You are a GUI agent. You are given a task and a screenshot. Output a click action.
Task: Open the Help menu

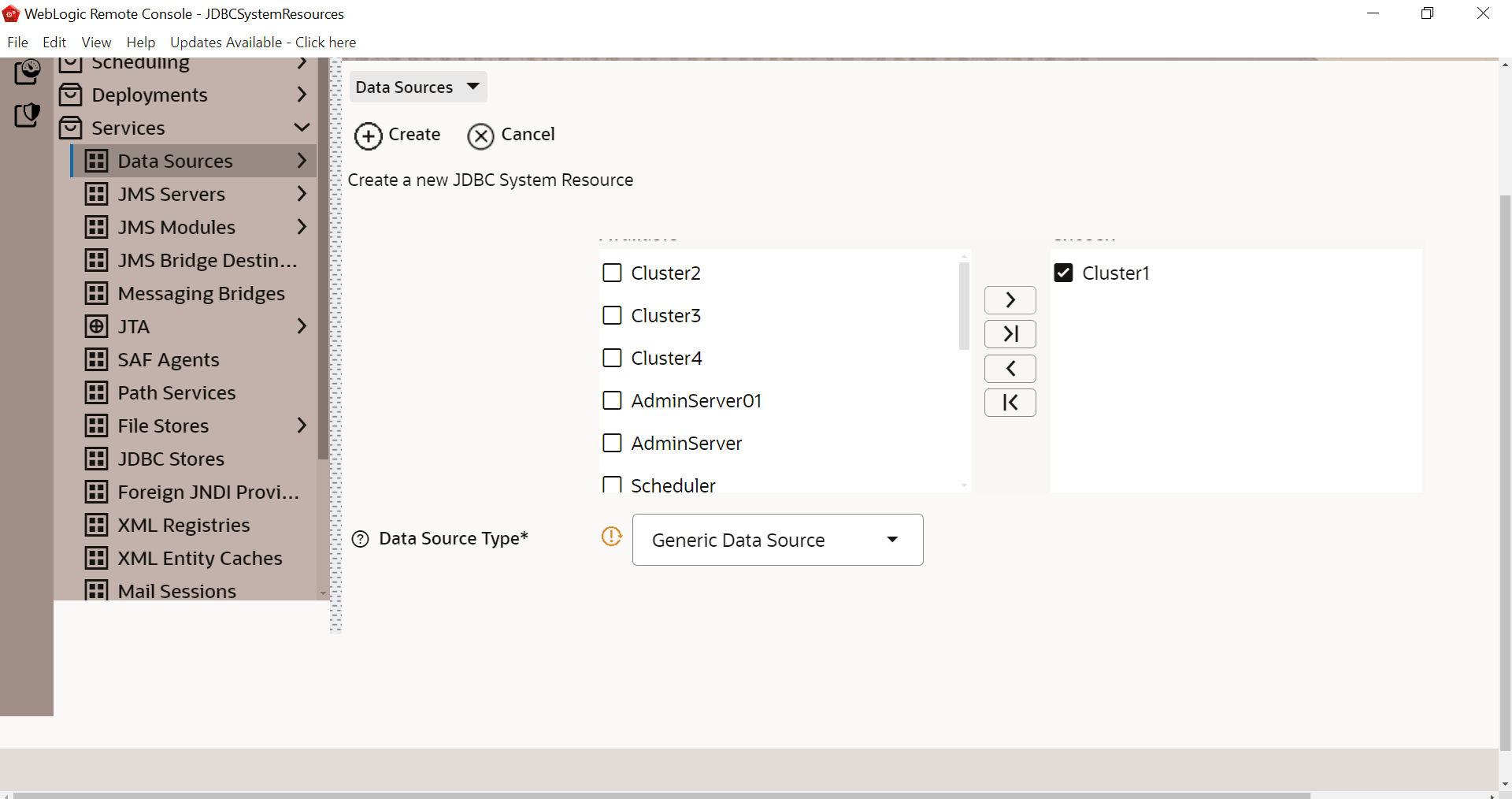tap(141, 43)
